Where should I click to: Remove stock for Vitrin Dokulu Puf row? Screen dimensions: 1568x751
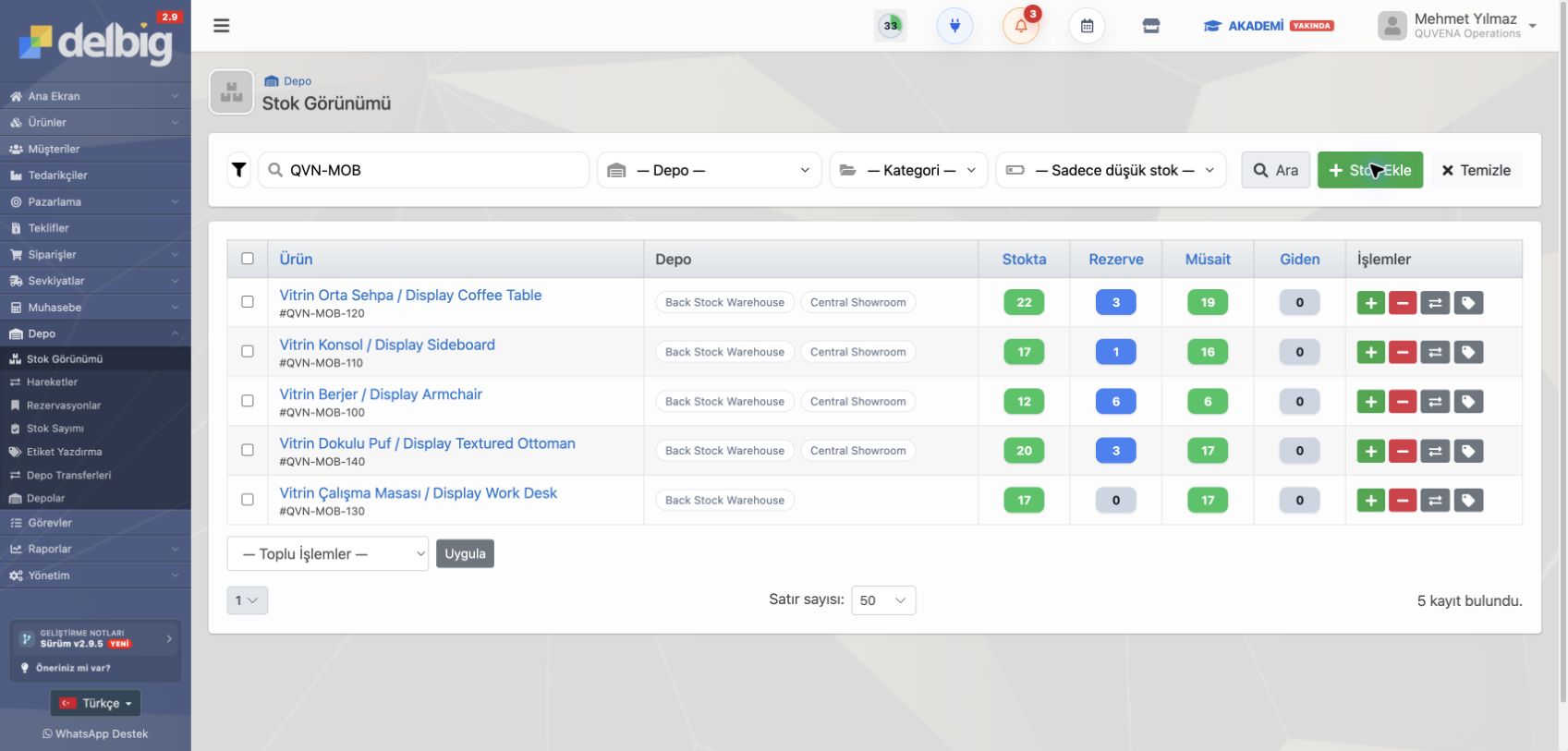coord(1403,451)
